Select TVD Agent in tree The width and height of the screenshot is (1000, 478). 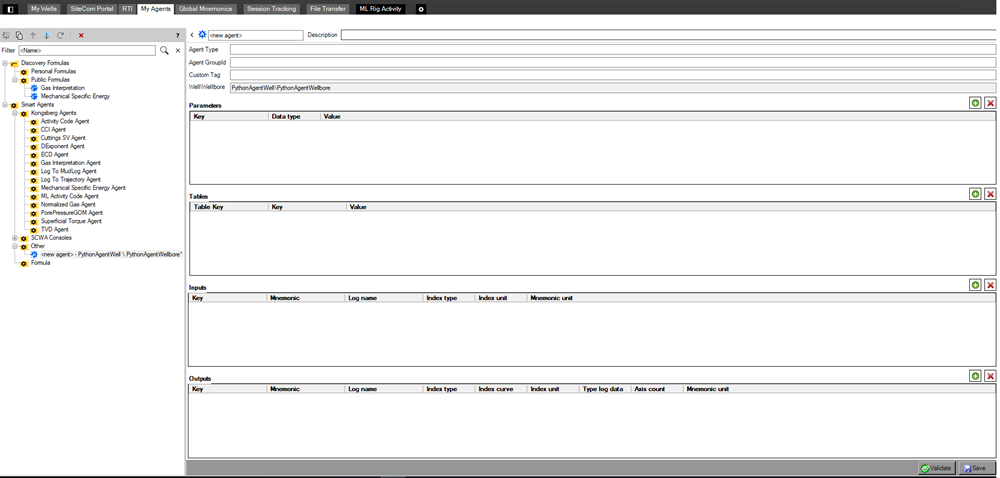coord(54,229)
